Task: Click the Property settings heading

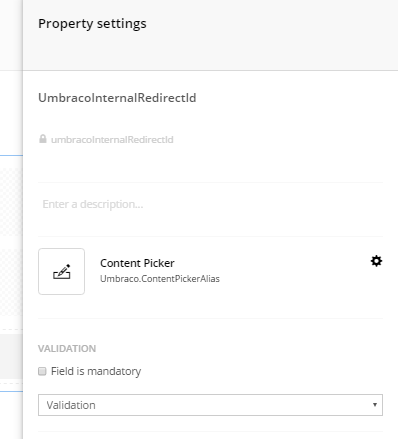Action: coord(92,24)
